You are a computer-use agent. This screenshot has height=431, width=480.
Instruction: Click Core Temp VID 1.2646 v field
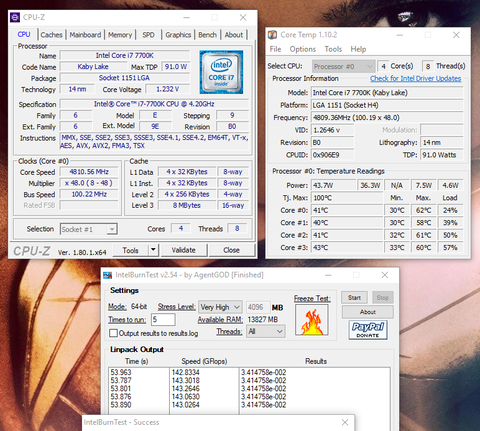(x=332, y=130)
